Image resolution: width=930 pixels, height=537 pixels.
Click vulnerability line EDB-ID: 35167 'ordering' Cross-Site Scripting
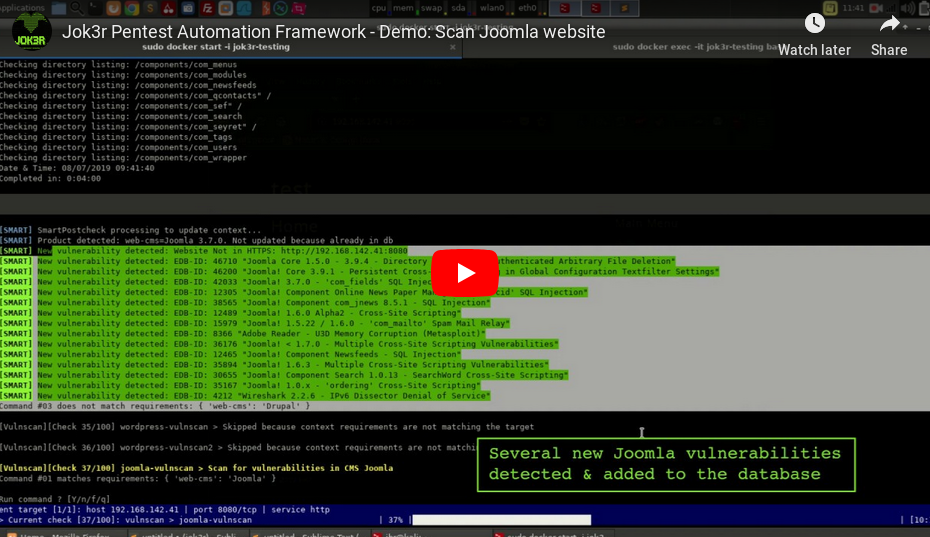coord(241,386)
